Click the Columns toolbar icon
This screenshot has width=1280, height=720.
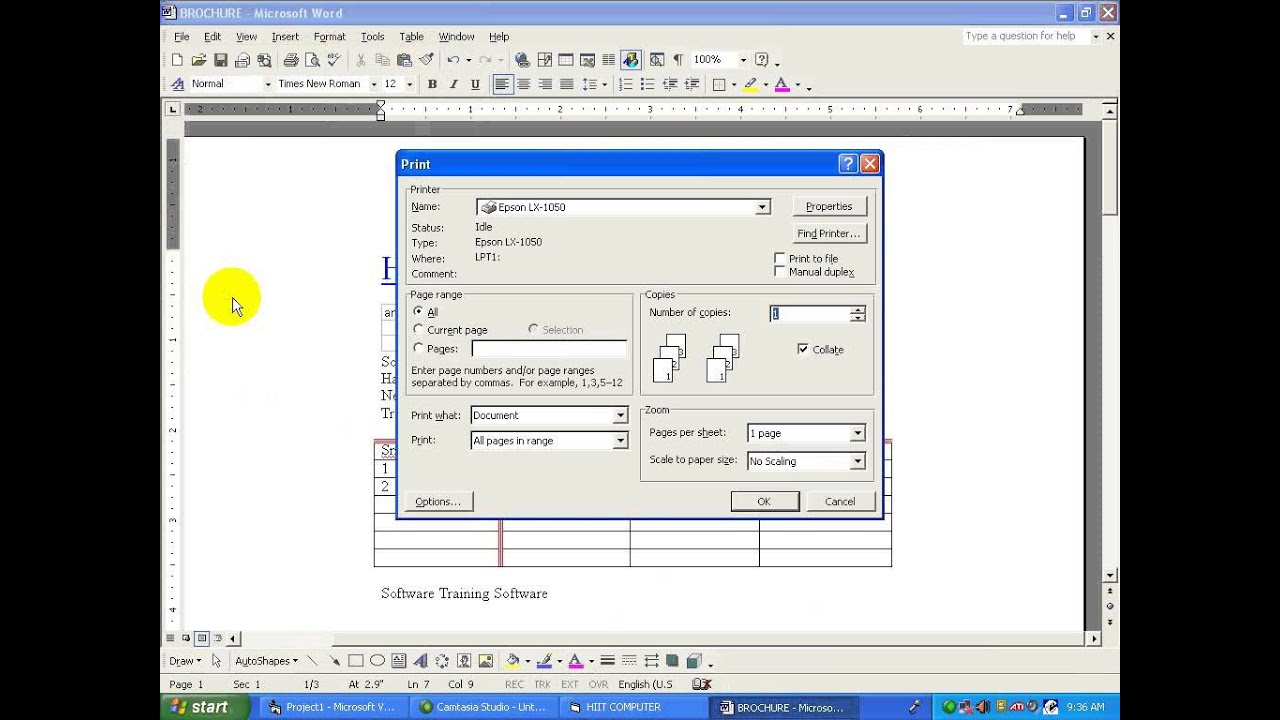click(609, 60)
